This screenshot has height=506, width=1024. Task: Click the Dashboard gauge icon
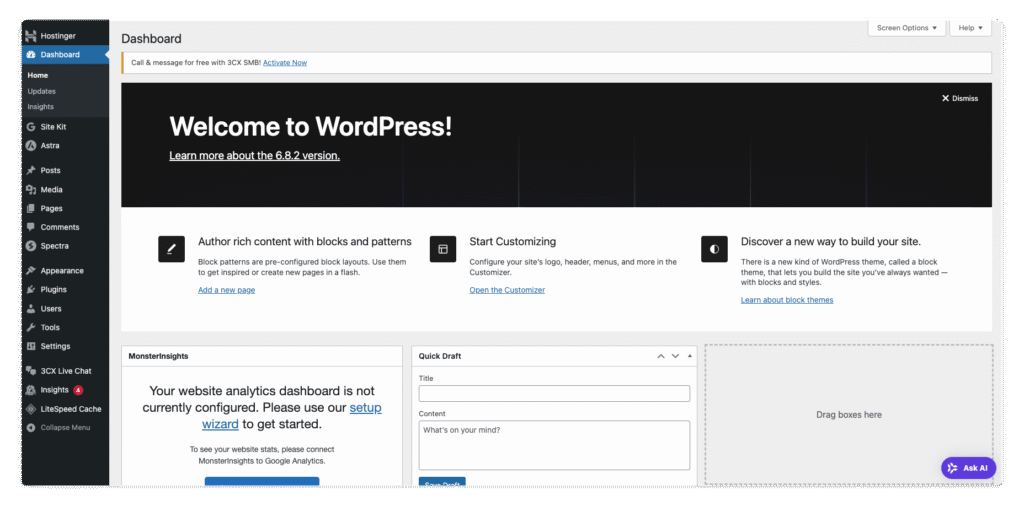pyautogui.click(x=31, y=55)
